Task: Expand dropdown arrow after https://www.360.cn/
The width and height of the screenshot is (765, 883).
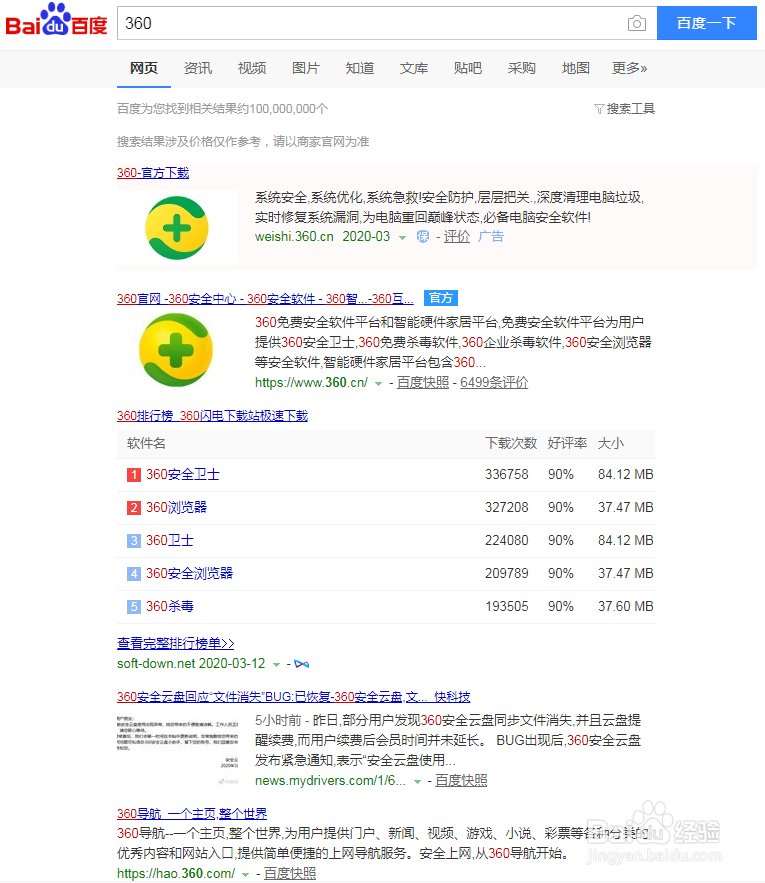Action: tap(379, 384)
